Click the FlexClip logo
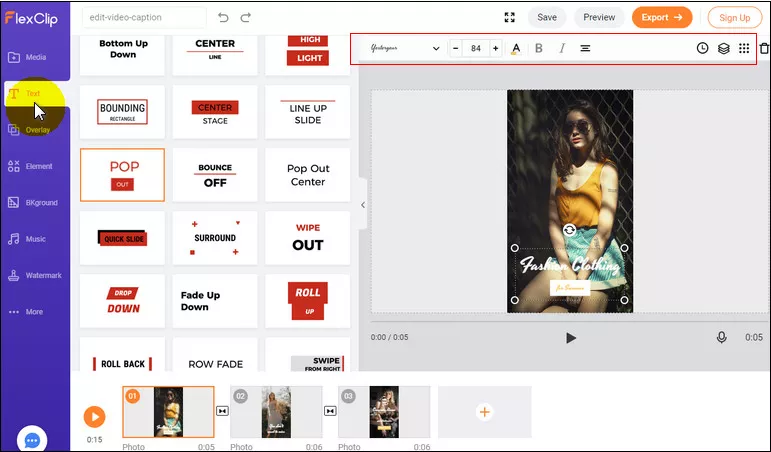Viewport: 771px width, 452px height. 31,19
